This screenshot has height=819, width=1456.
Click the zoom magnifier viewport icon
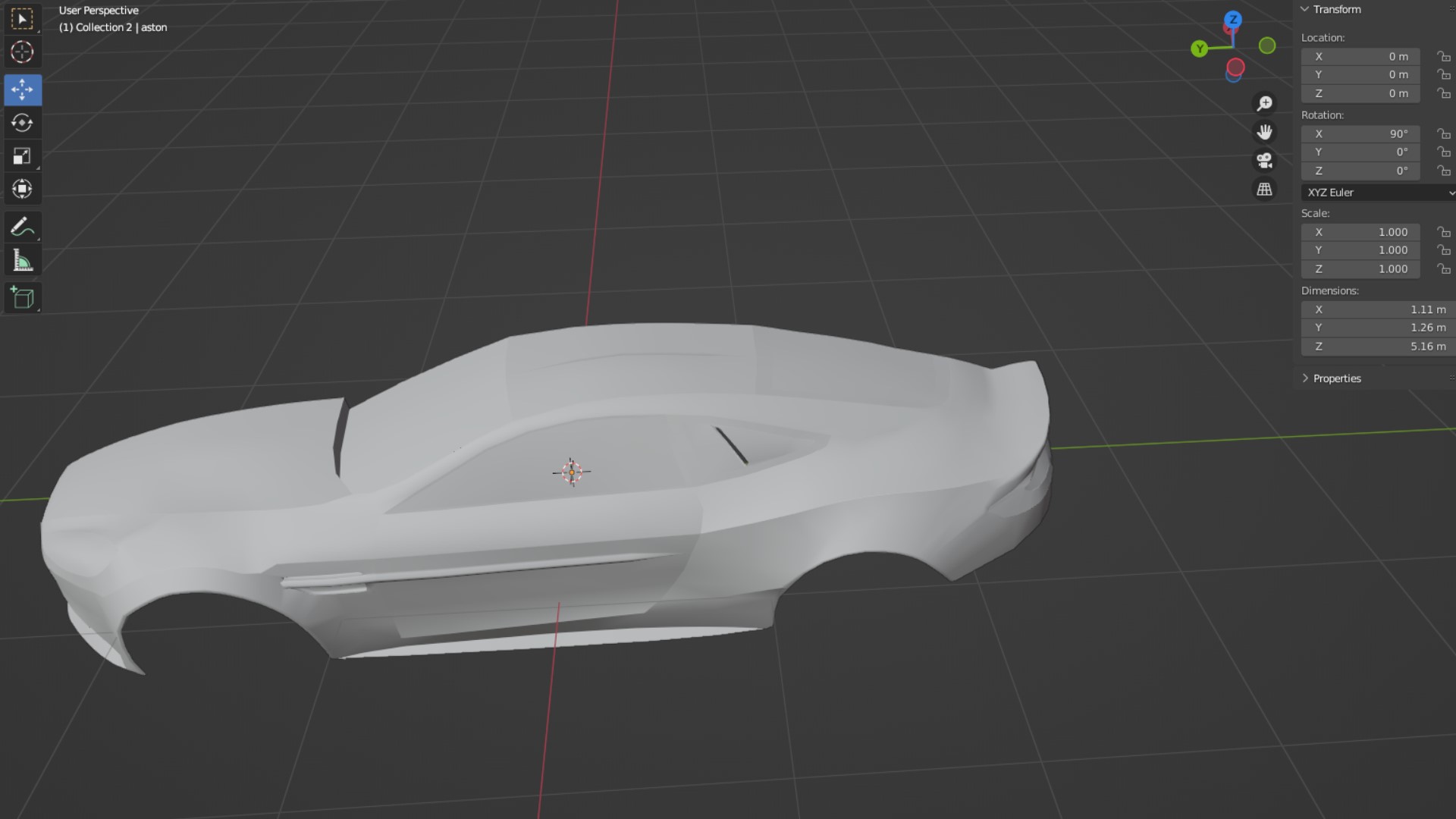[x=1264, y=103]
